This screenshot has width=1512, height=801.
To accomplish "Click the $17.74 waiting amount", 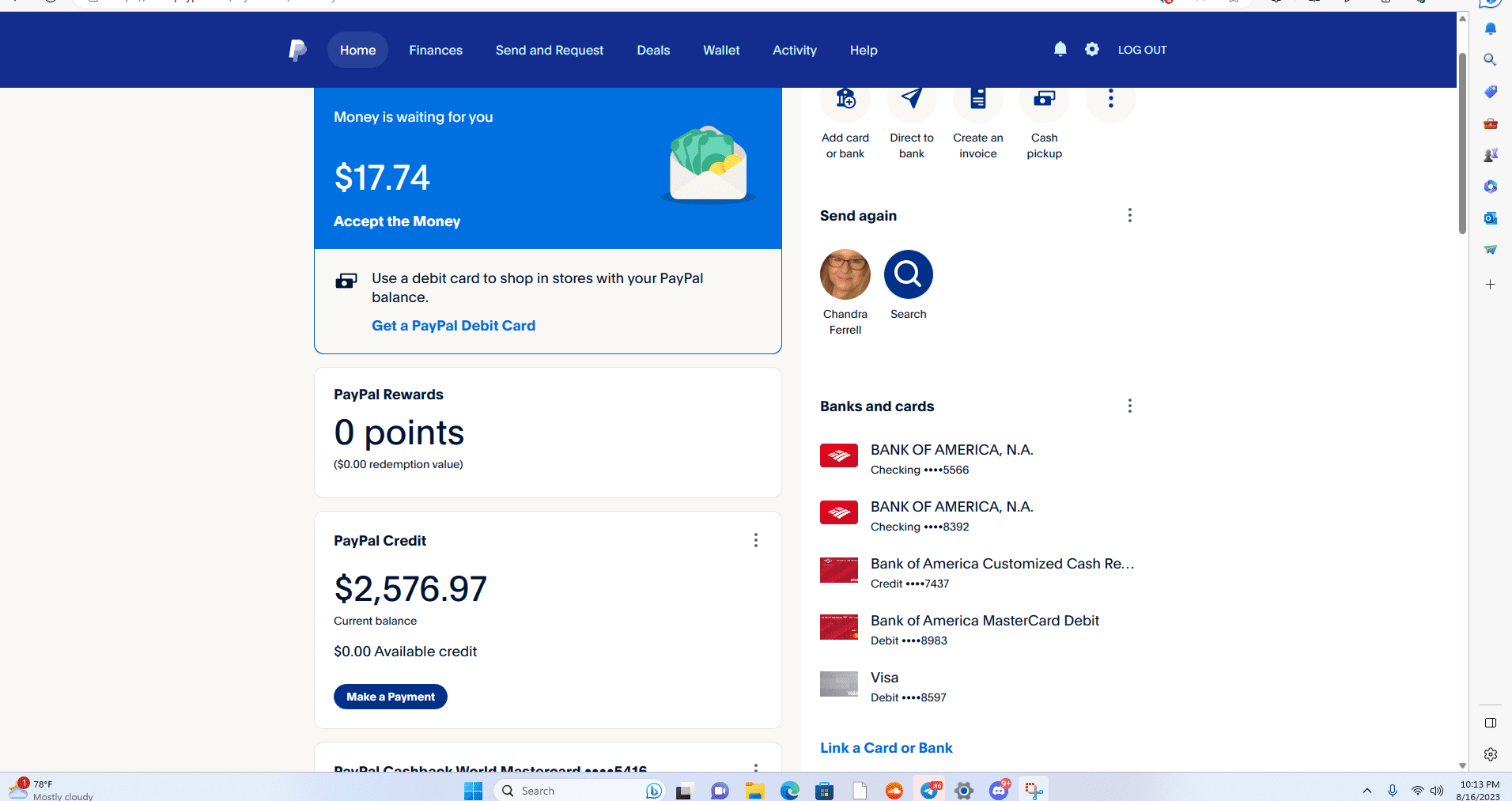I will click(x=382, y=177).
